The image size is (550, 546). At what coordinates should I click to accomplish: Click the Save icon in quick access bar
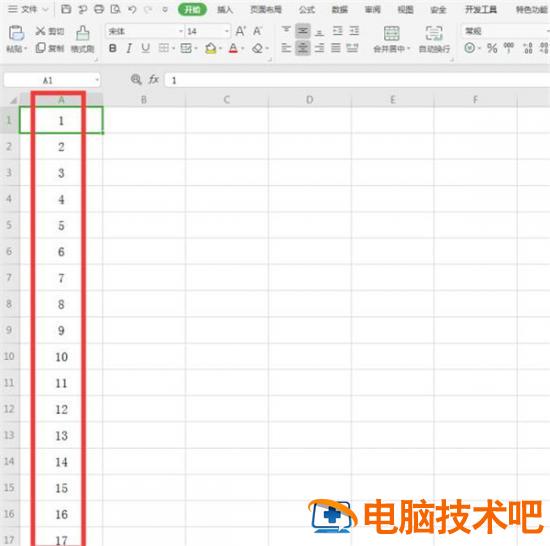pyautogui.click(x=66, y=9)
